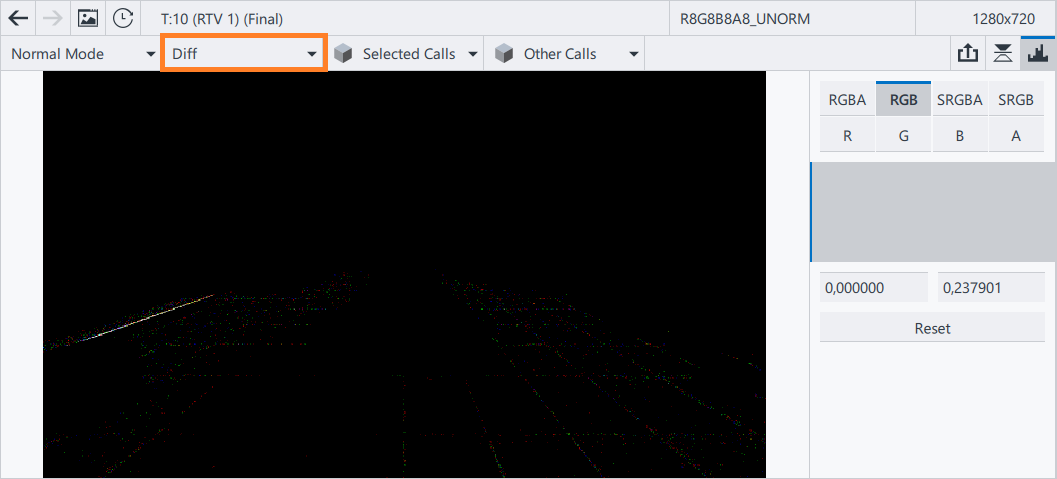1057x479 pixels.
Task: Expand the Other Calls dropdown
Action: tap(634, 54)
